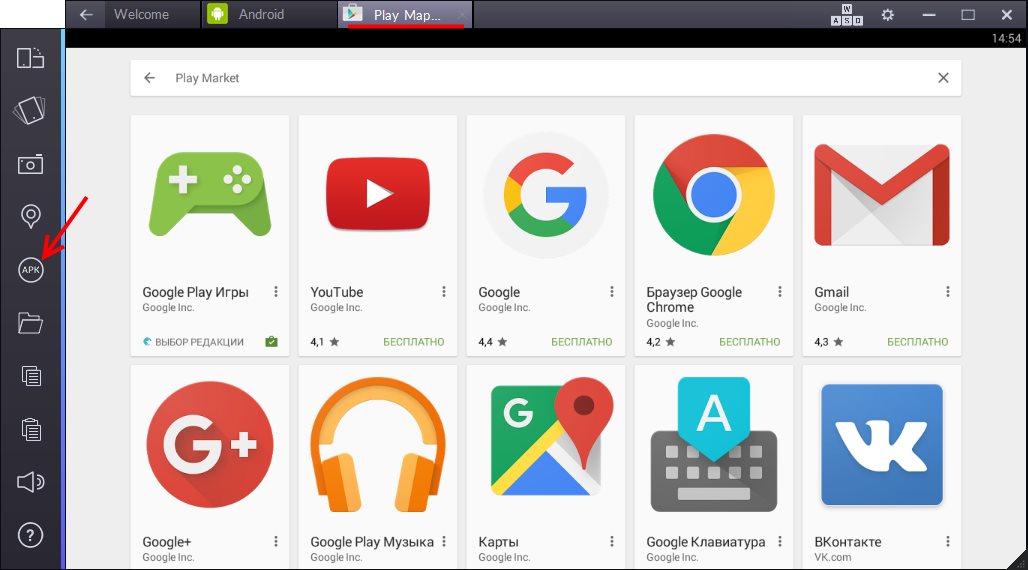
Task: Click the 4,4 star rating on Google
Action: pos(492,342)
